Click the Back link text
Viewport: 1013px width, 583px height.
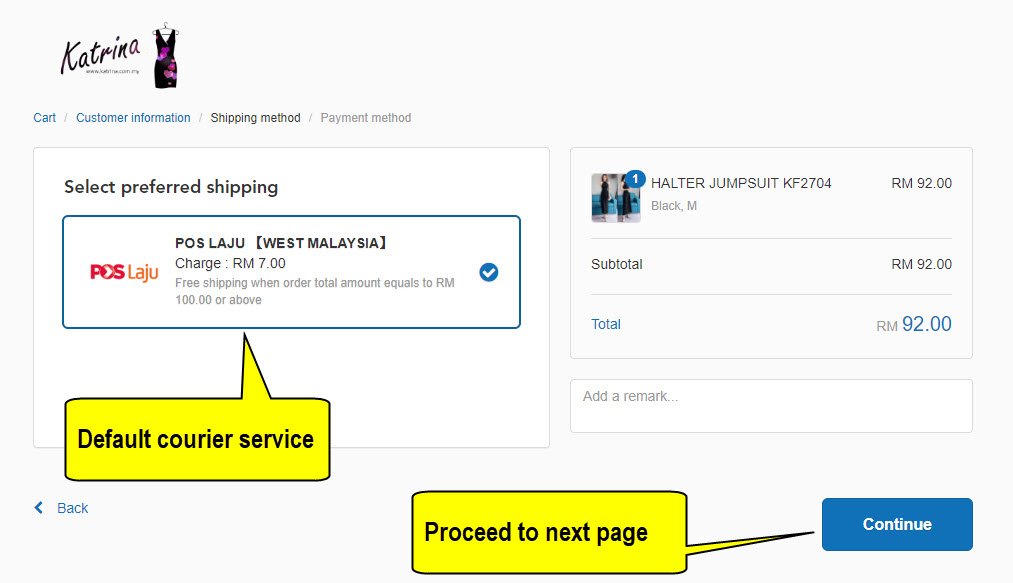pos(72,508)
